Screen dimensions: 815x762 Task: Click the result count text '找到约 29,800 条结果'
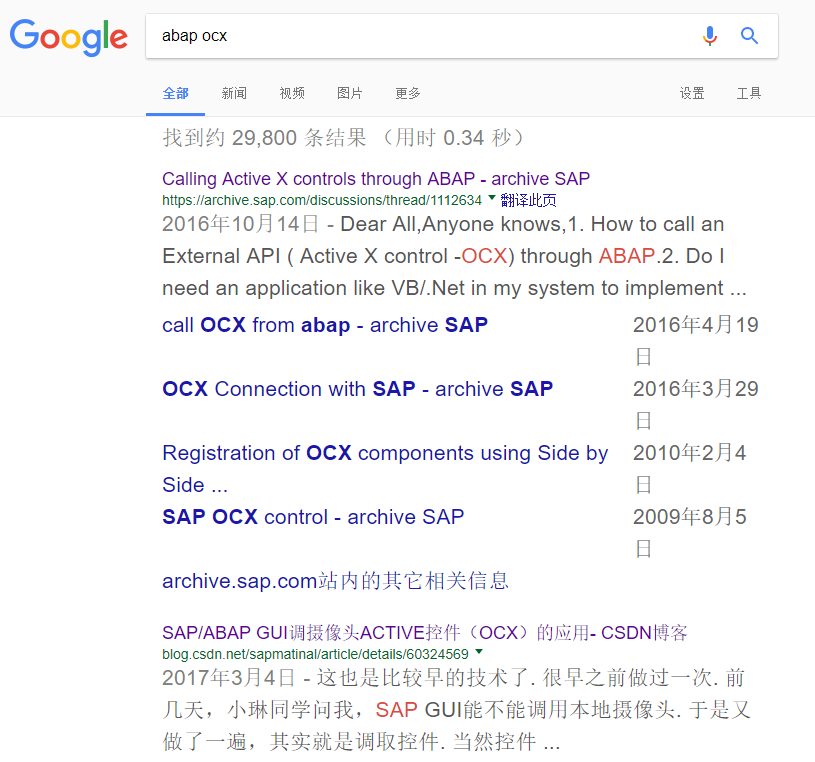(x=265, y=138)
